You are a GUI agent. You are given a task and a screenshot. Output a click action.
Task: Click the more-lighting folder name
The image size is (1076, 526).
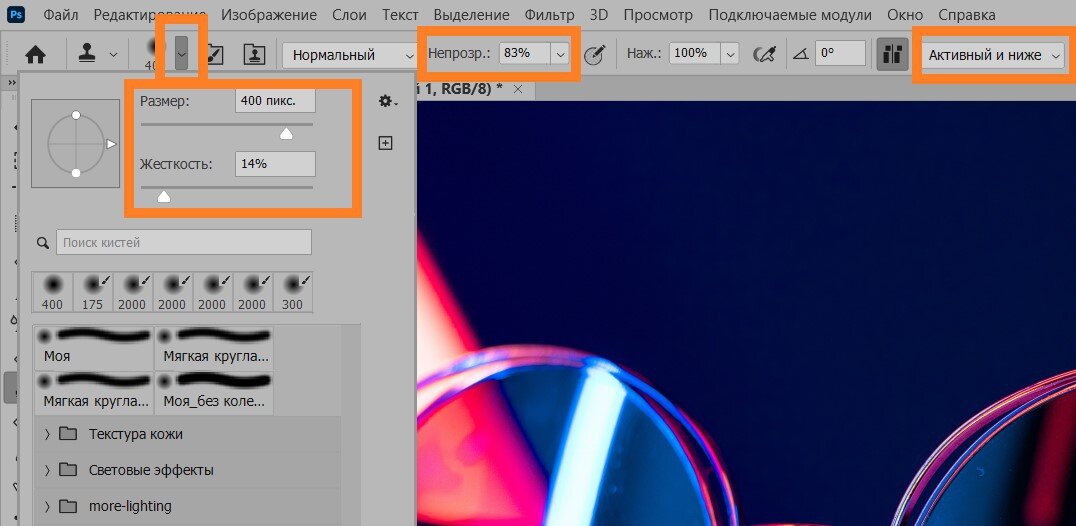pyautogui.click(x=130, y=507)
